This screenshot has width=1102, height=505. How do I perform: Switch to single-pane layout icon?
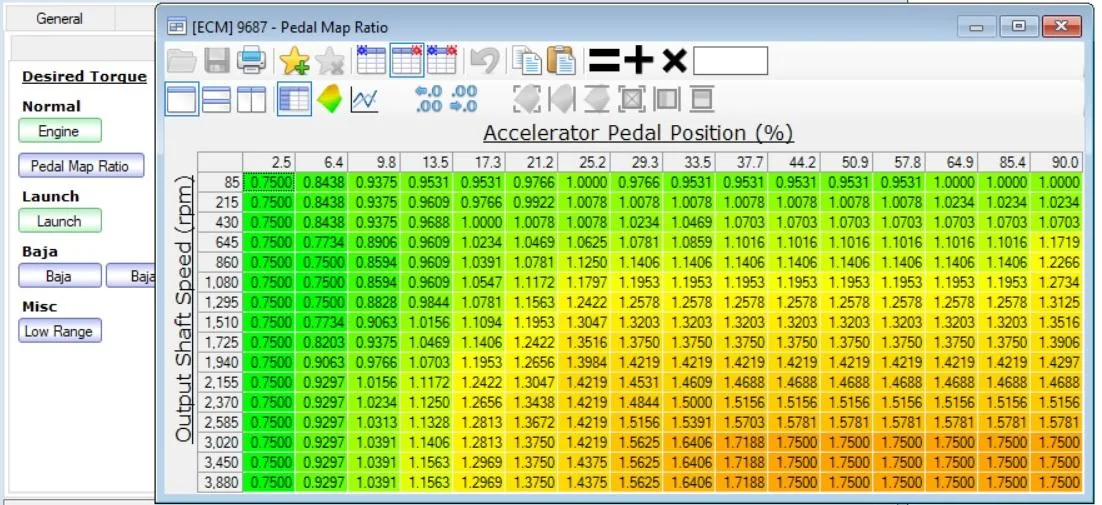[182, 99]
